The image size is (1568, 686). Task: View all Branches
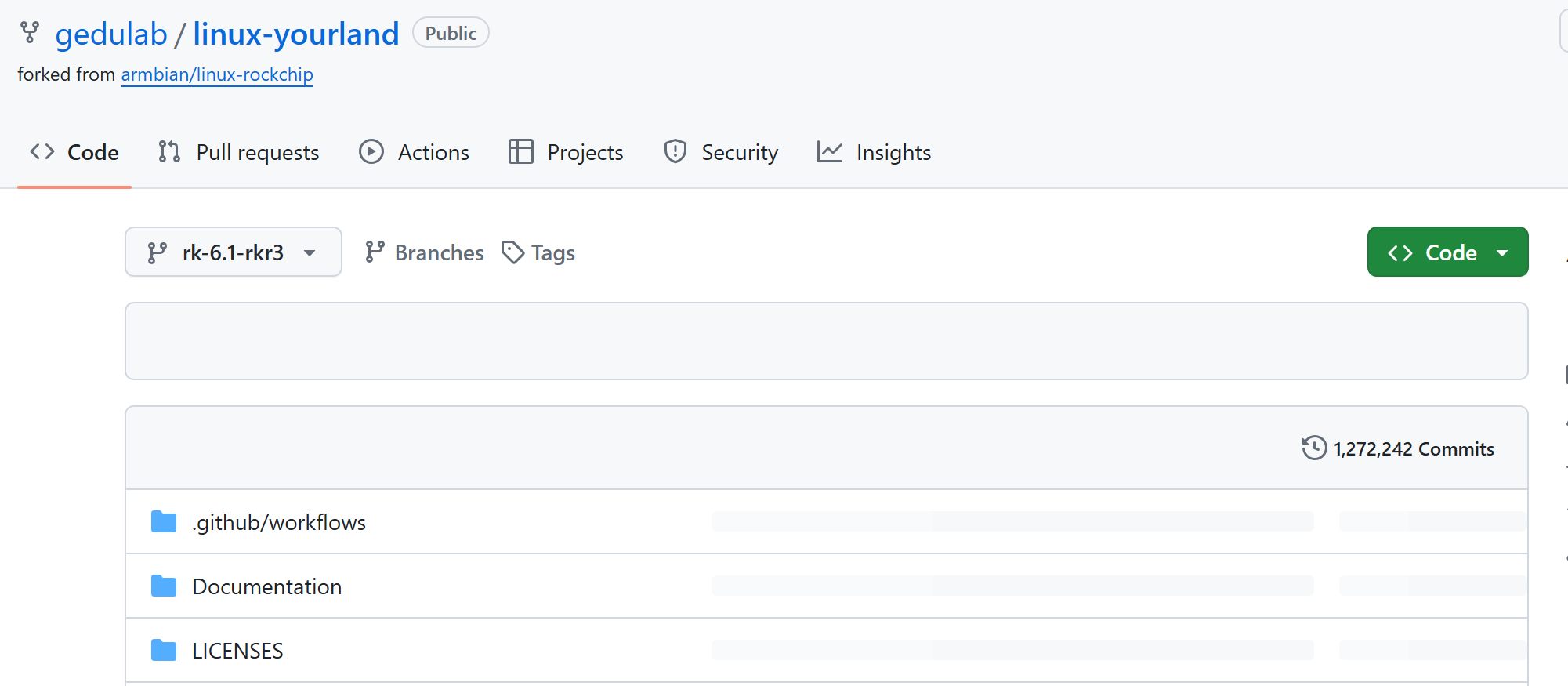pyautogui.click(x=425, y=252)
